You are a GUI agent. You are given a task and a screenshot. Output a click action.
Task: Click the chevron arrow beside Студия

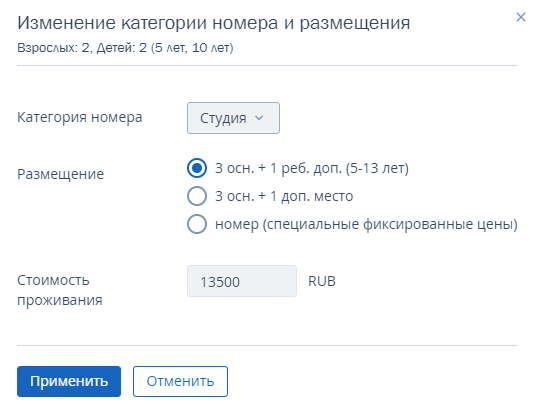[259, 118]
